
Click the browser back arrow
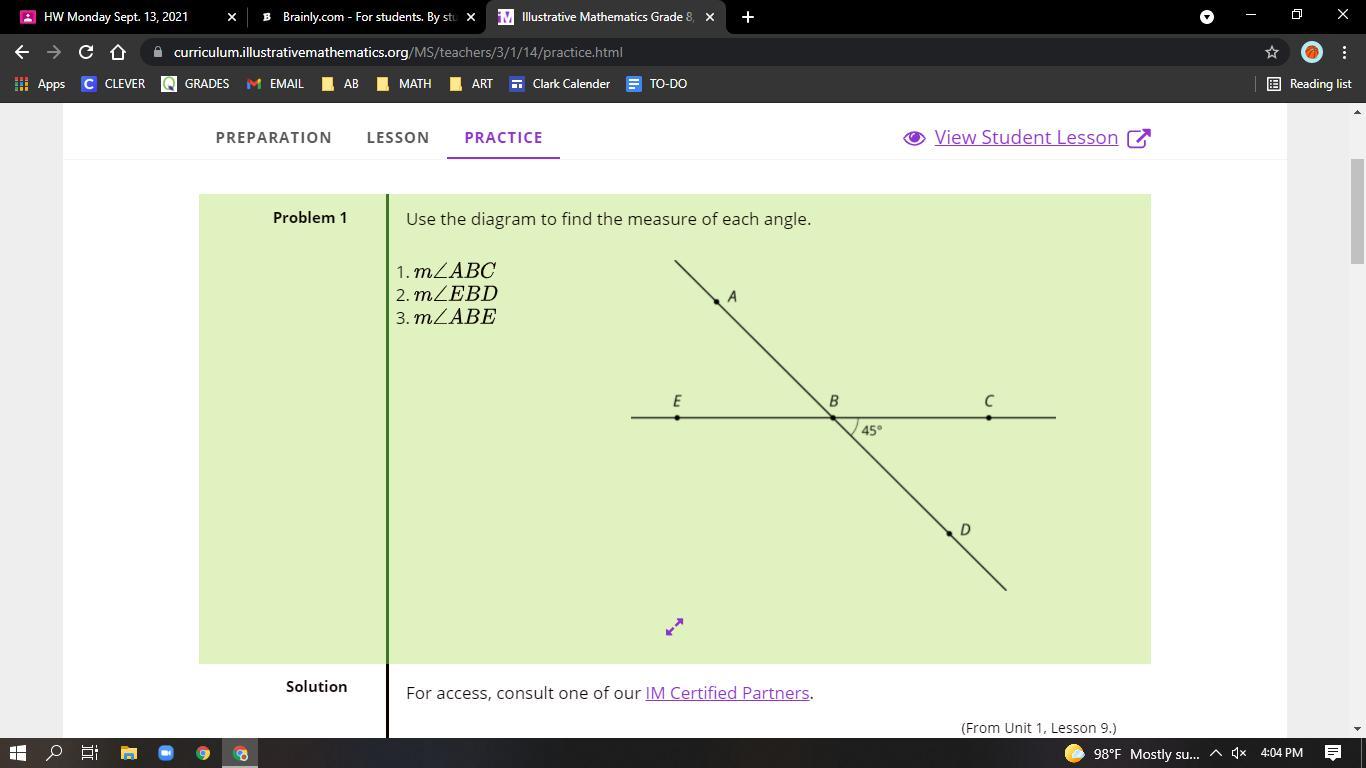pos(22,52)
